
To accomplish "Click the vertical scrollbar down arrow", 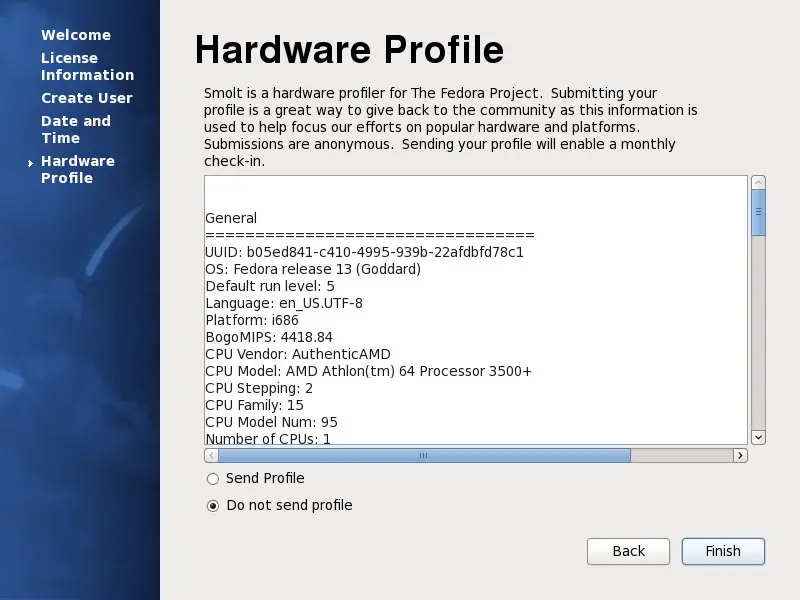I will pos(758,437).
